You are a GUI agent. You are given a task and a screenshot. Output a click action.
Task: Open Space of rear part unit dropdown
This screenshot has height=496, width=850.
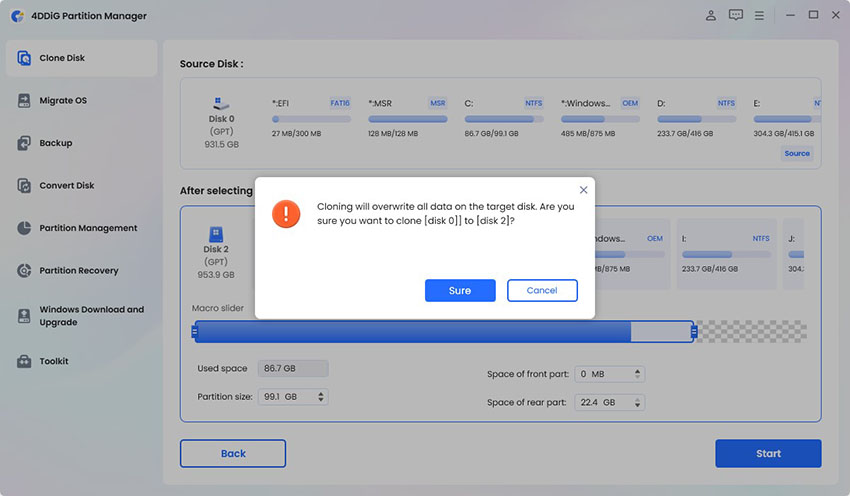pyautogui.click(x=638, y=402)
